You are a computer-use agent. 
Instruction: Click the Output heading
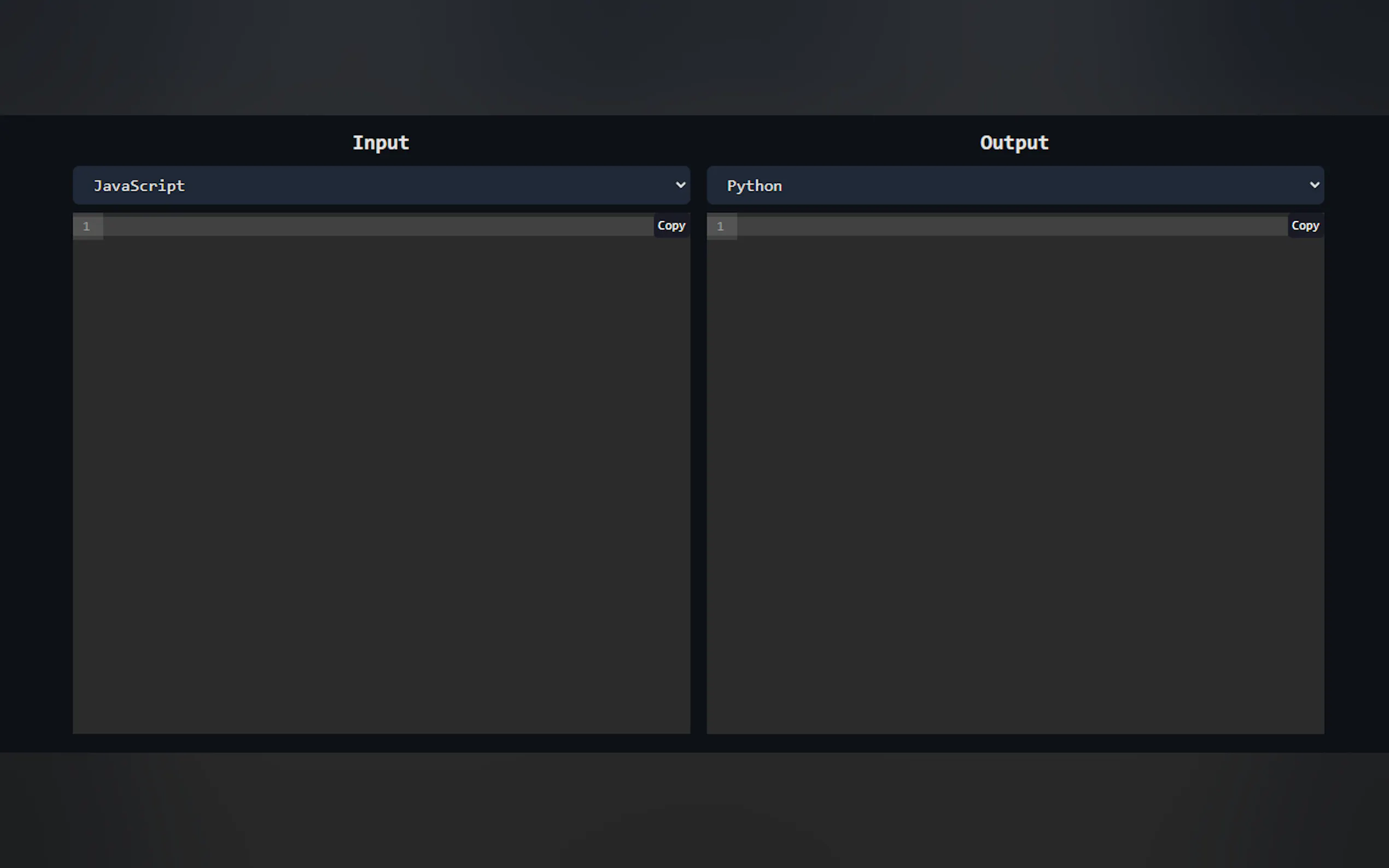point(1014,143)
